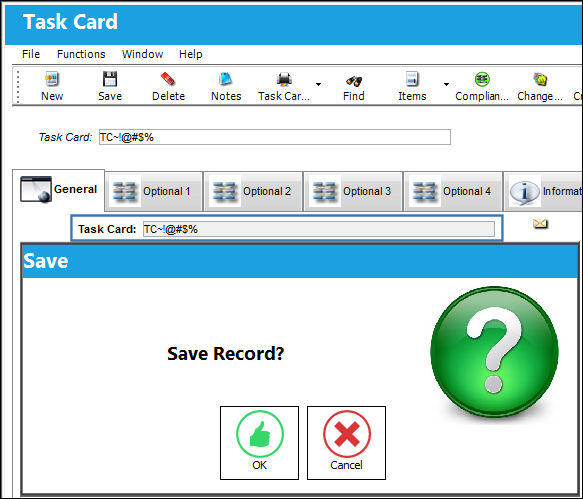Open the Notes toolbar icon

pyautogui.click(x=226, y=79)
